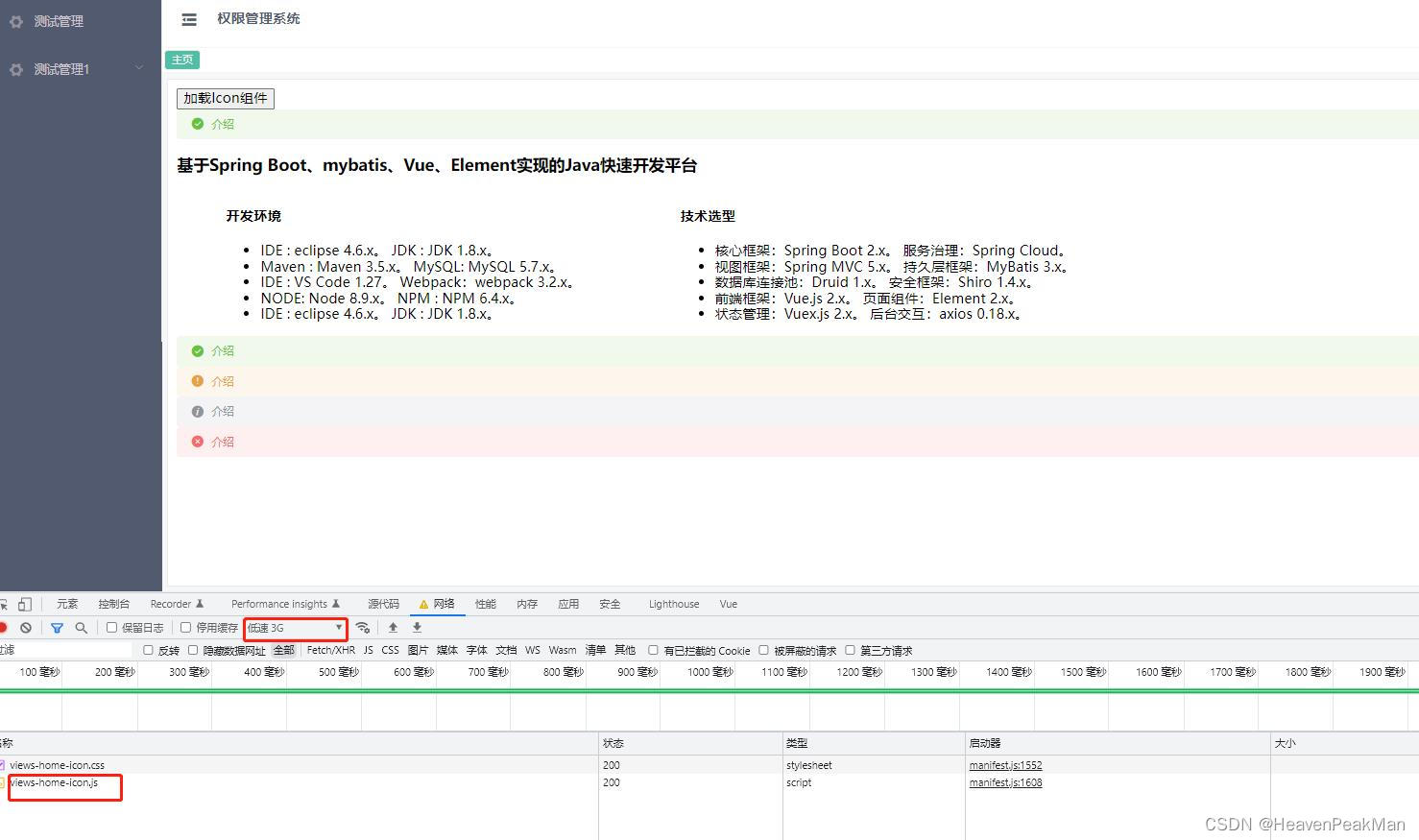Filter requests by CSS type
The width and height of the screenshot is (1419, 840).
pyautogui.click(x=390, y=650)
